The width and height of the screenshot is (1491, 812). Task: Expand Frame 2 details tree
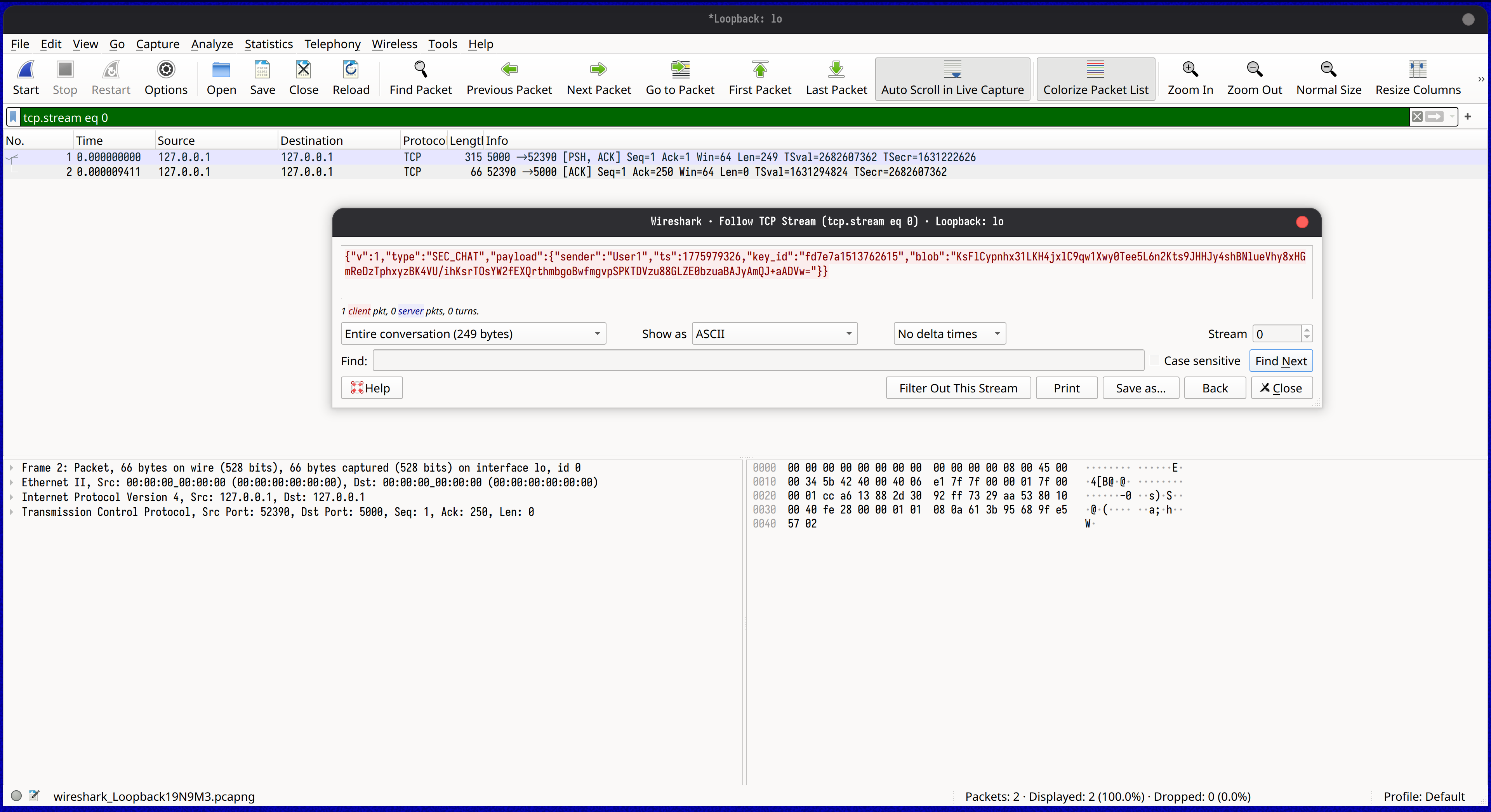pos(12,468)
